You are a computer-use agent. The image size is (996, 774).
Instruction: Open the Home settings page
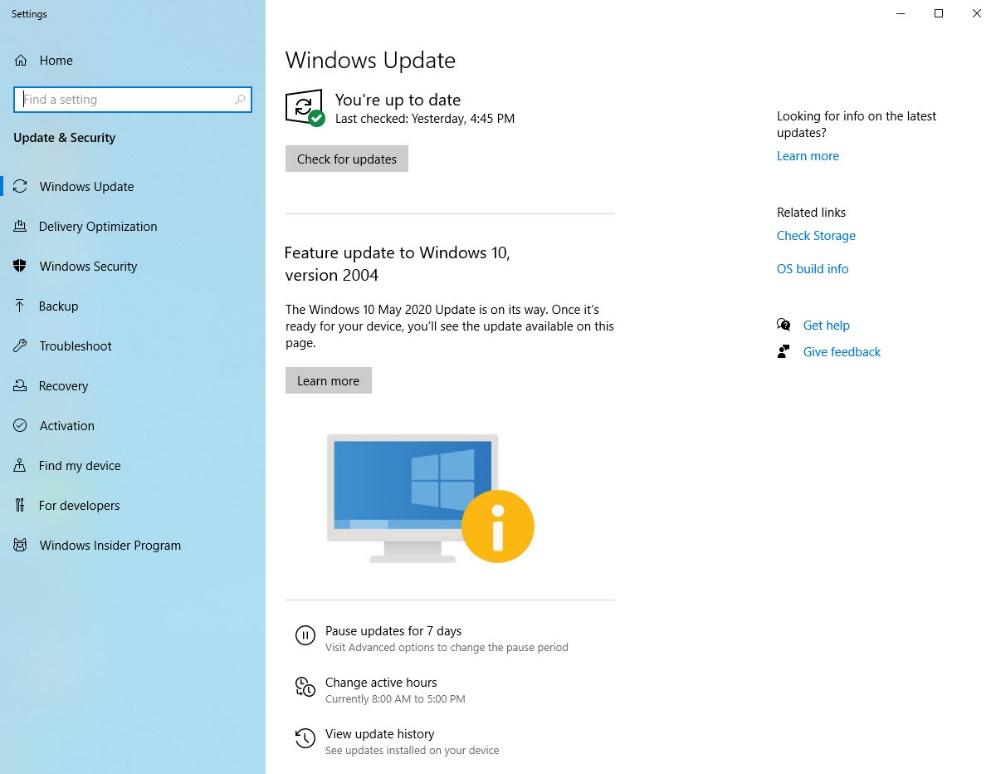click(x=56, y=60)
